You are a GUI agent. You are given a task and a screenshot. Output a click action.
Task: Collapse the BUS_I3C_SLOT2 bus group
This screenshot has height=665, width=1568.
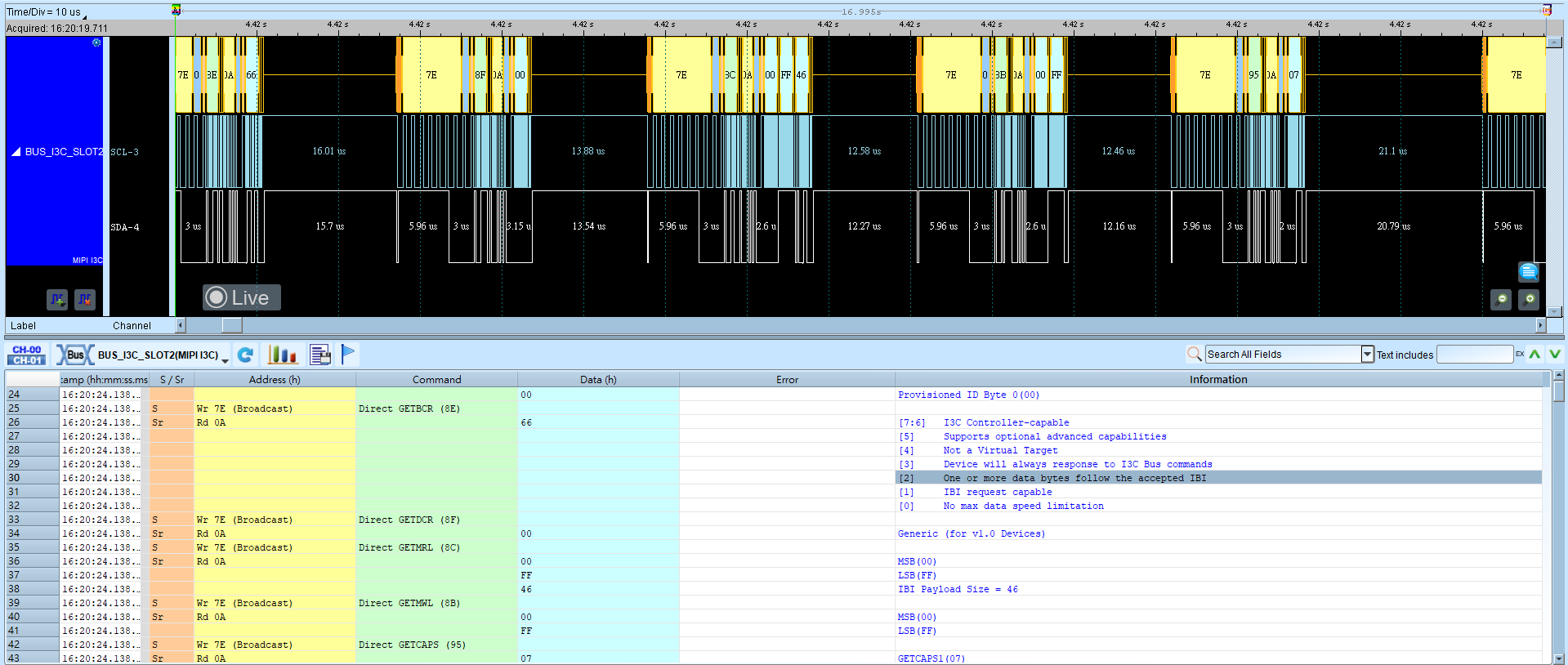click(x=16, y=152)
